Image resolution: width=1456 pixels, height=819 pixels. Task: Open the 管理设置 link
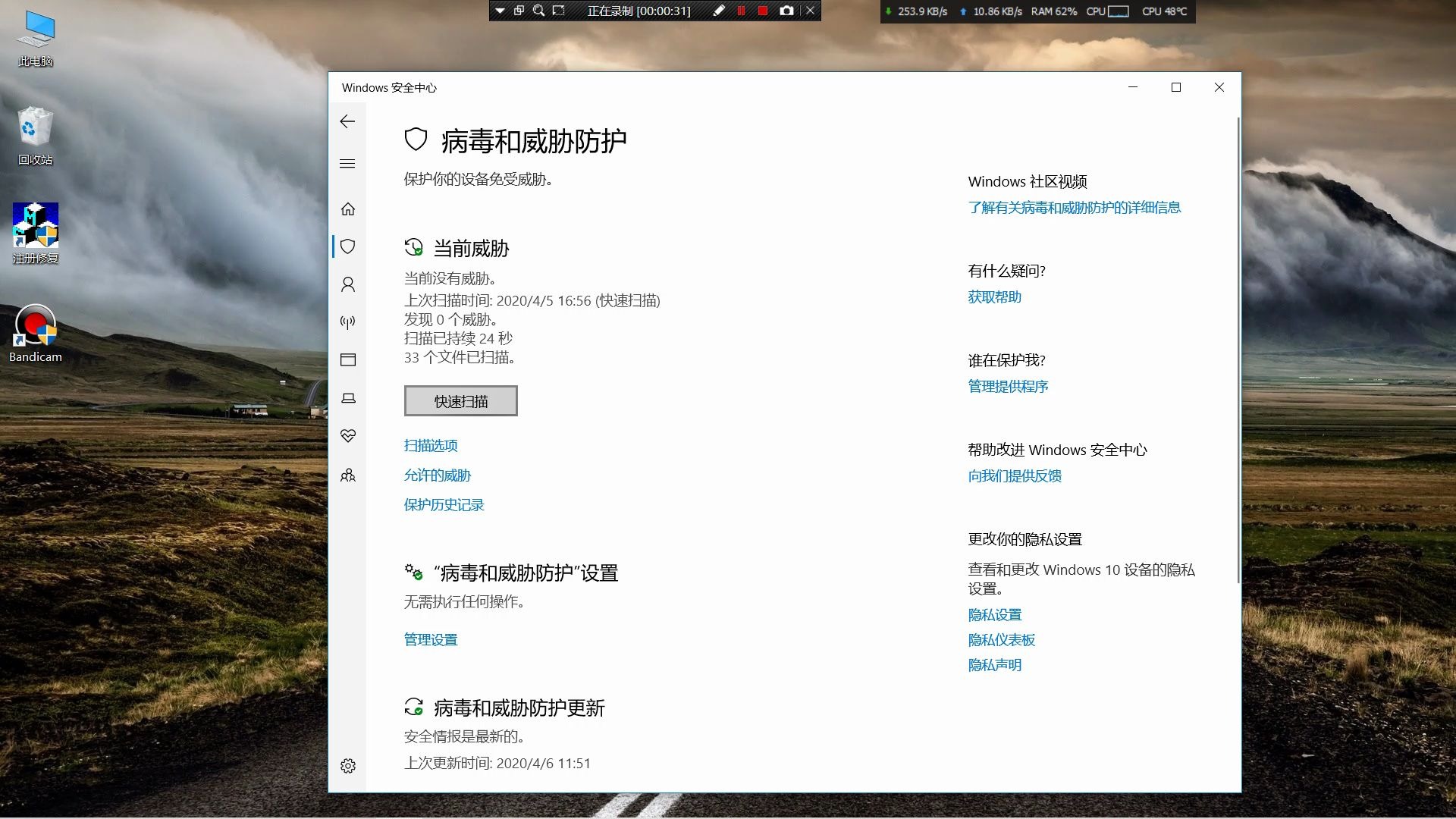(x=431, y=640)
